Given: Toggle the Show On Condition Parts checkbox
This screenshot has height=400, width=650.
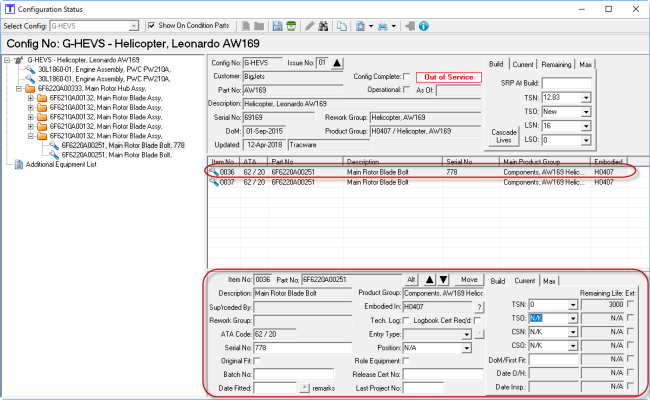Looking at the screenshot, I should [152, 26].
